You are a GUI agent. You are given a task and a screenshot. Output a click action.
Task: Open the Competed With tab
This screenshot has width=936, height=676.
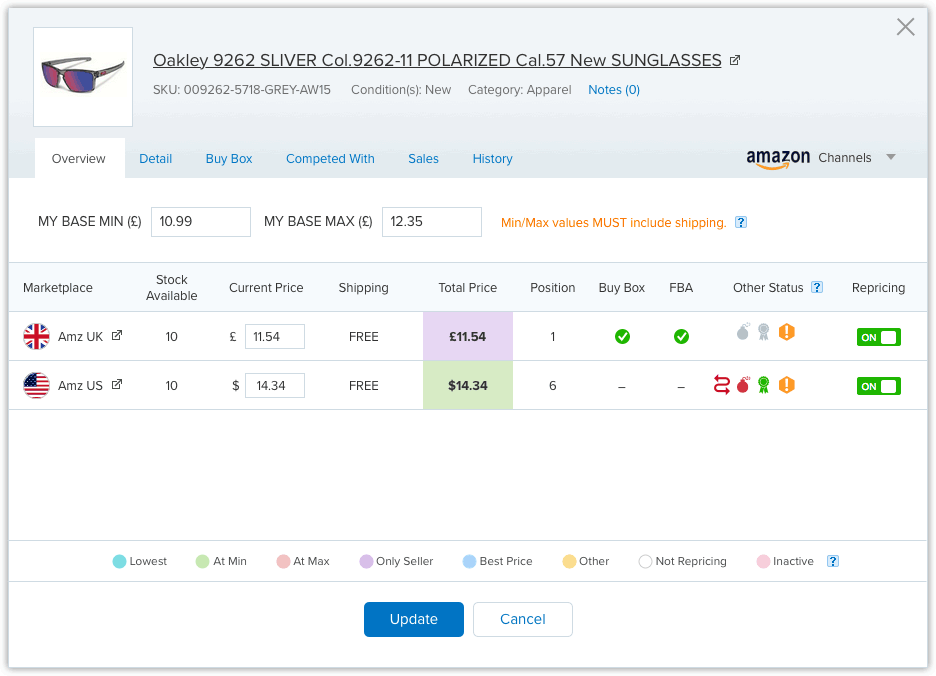(330, 159)
